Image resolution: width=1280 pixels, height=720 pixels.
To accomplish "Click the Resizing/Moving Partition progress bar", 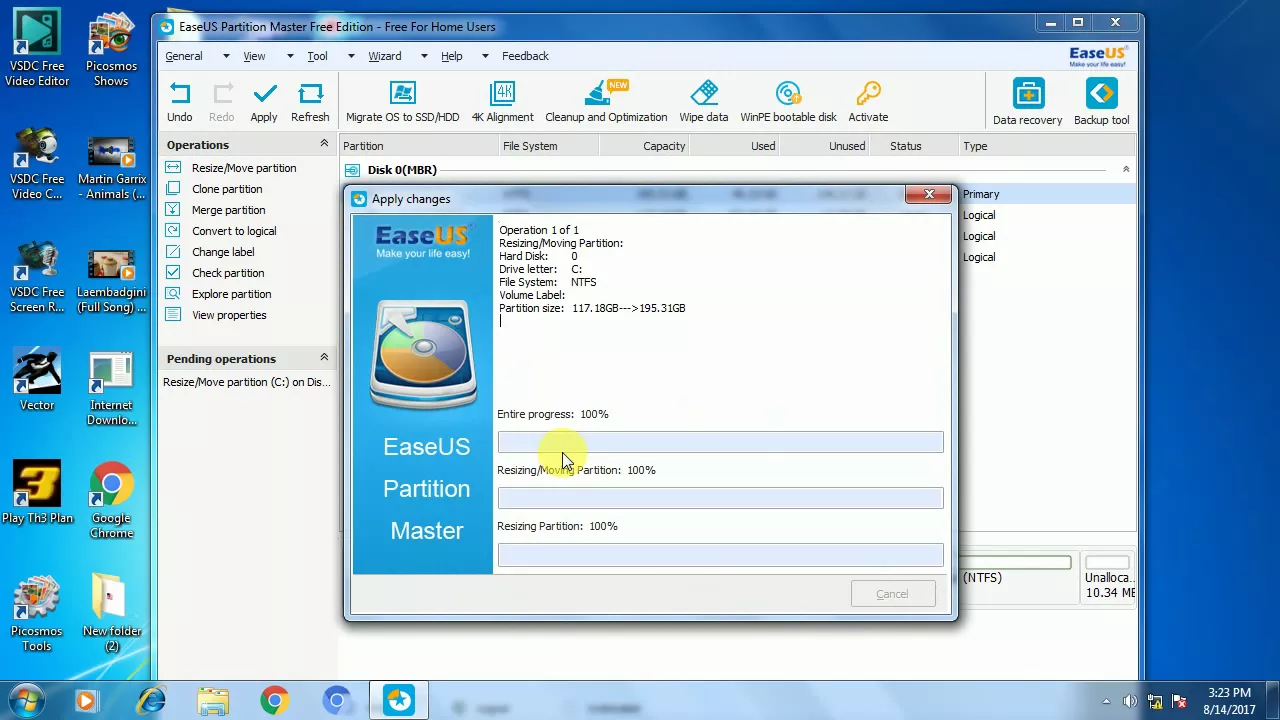I will [x=720, y=498].
